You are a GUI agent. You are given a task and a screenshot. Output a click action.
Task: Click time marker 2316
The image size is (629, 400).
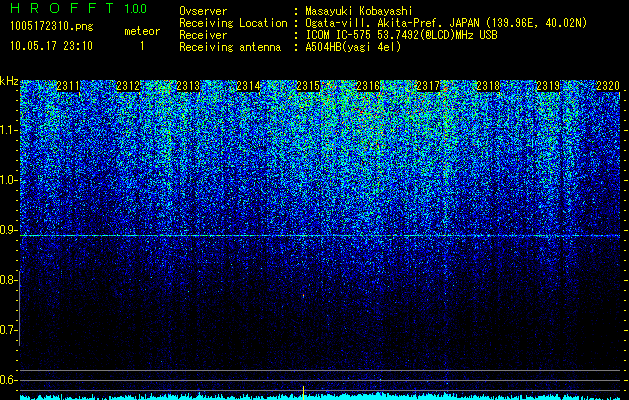tap(368, 86)
